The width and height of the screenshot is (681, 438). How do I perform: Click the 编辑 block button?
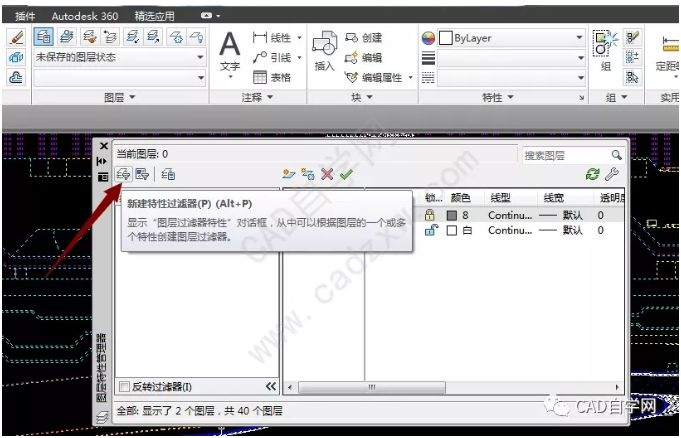(364, 57)
